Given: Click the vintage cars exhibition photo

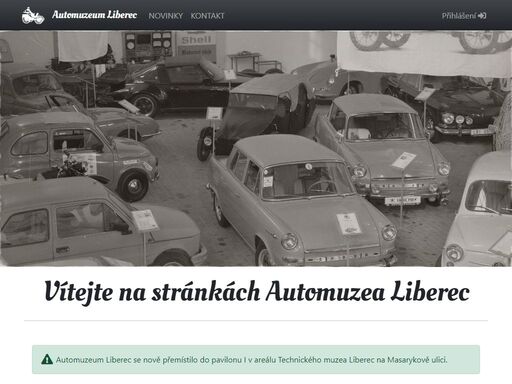Looking at the screenshot, I should 256,149.
